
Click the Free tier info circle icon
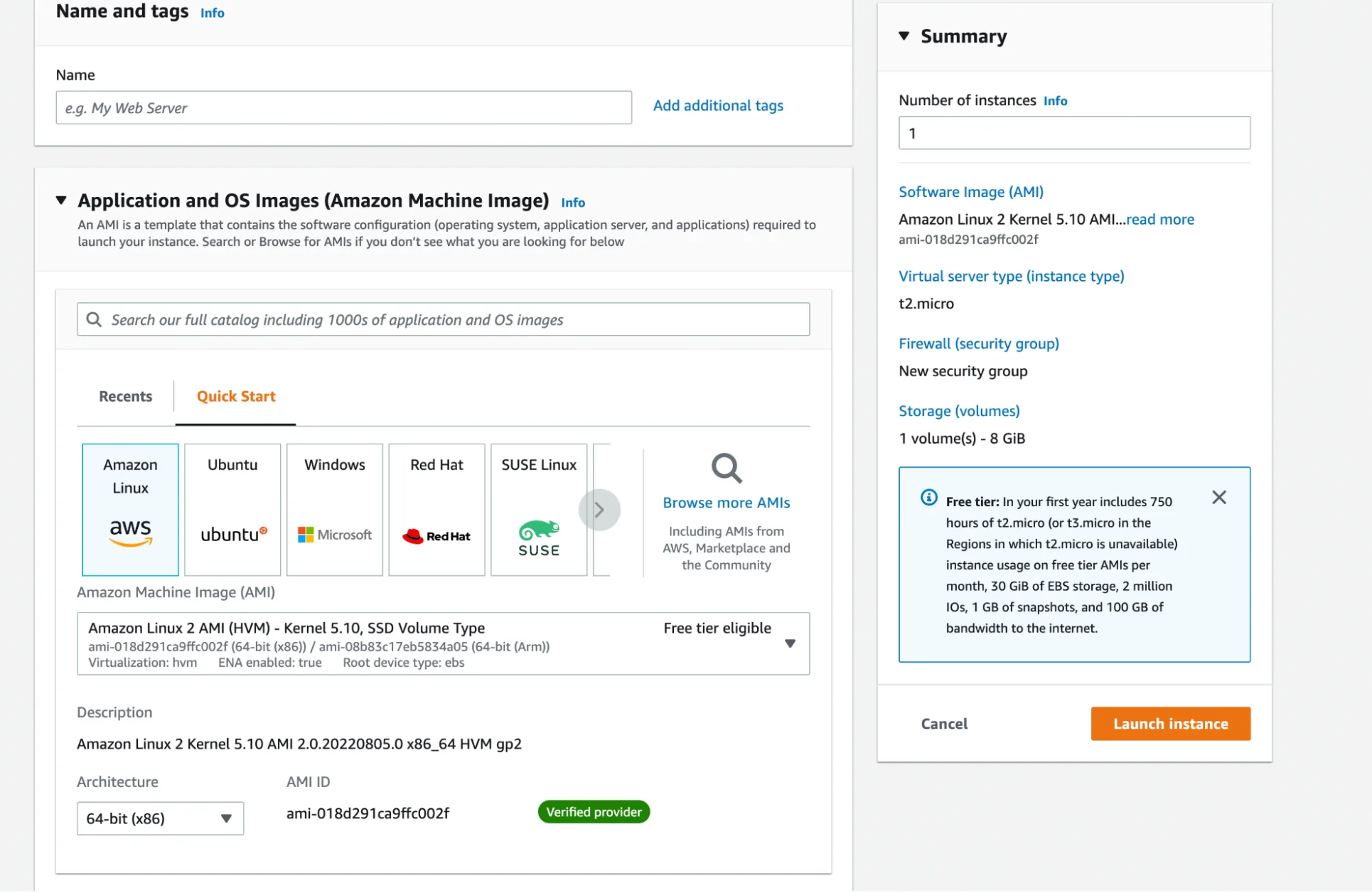pyautogui.click(x=929, y=497)
